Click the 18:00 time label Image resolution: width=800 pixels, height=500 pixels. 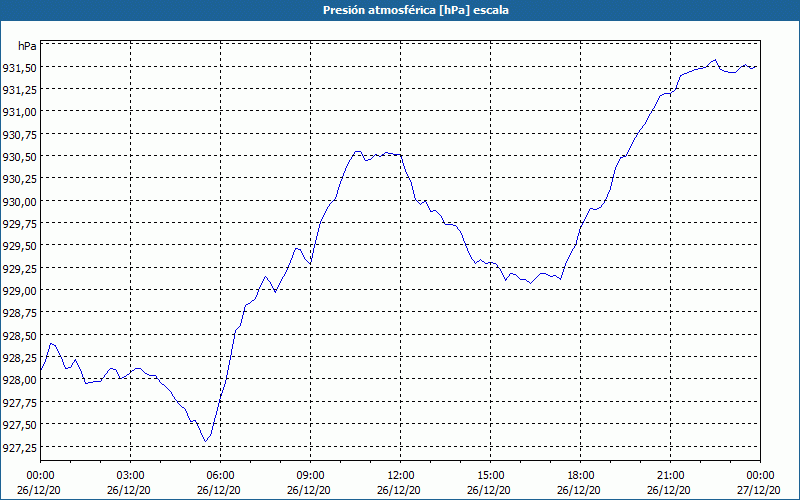point(581,476)
